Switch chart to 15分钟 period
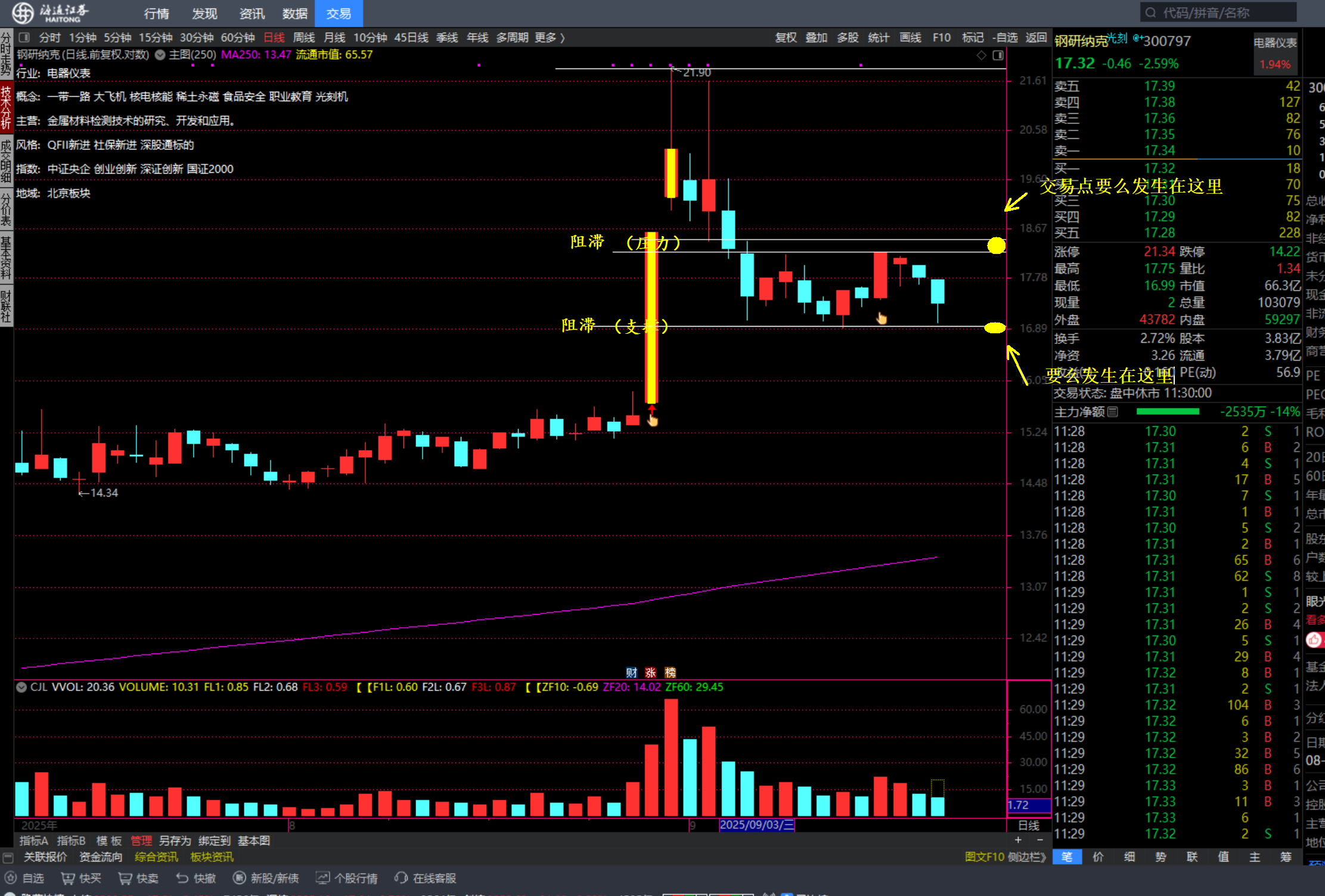 156,38
